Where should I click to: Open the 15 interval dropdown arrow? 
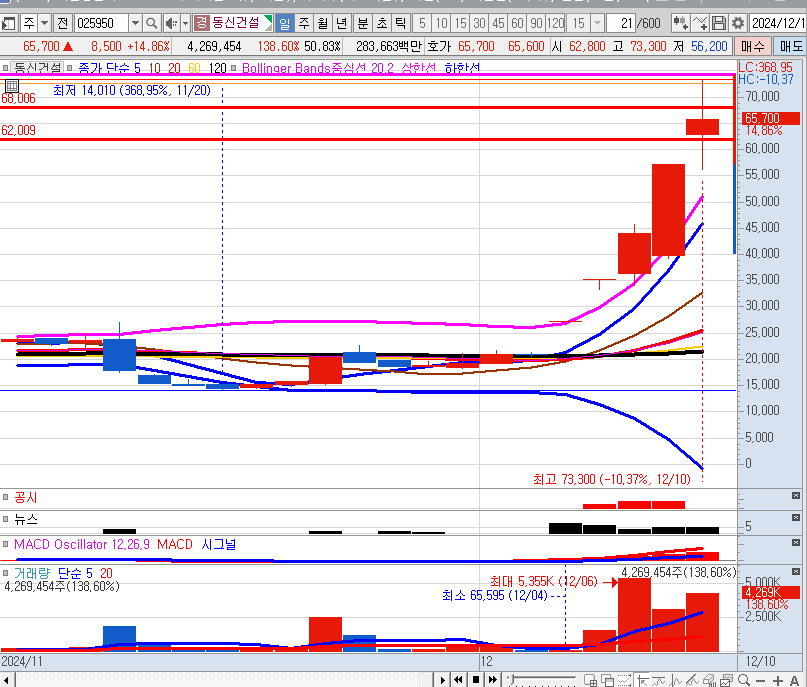coord(597,23)
